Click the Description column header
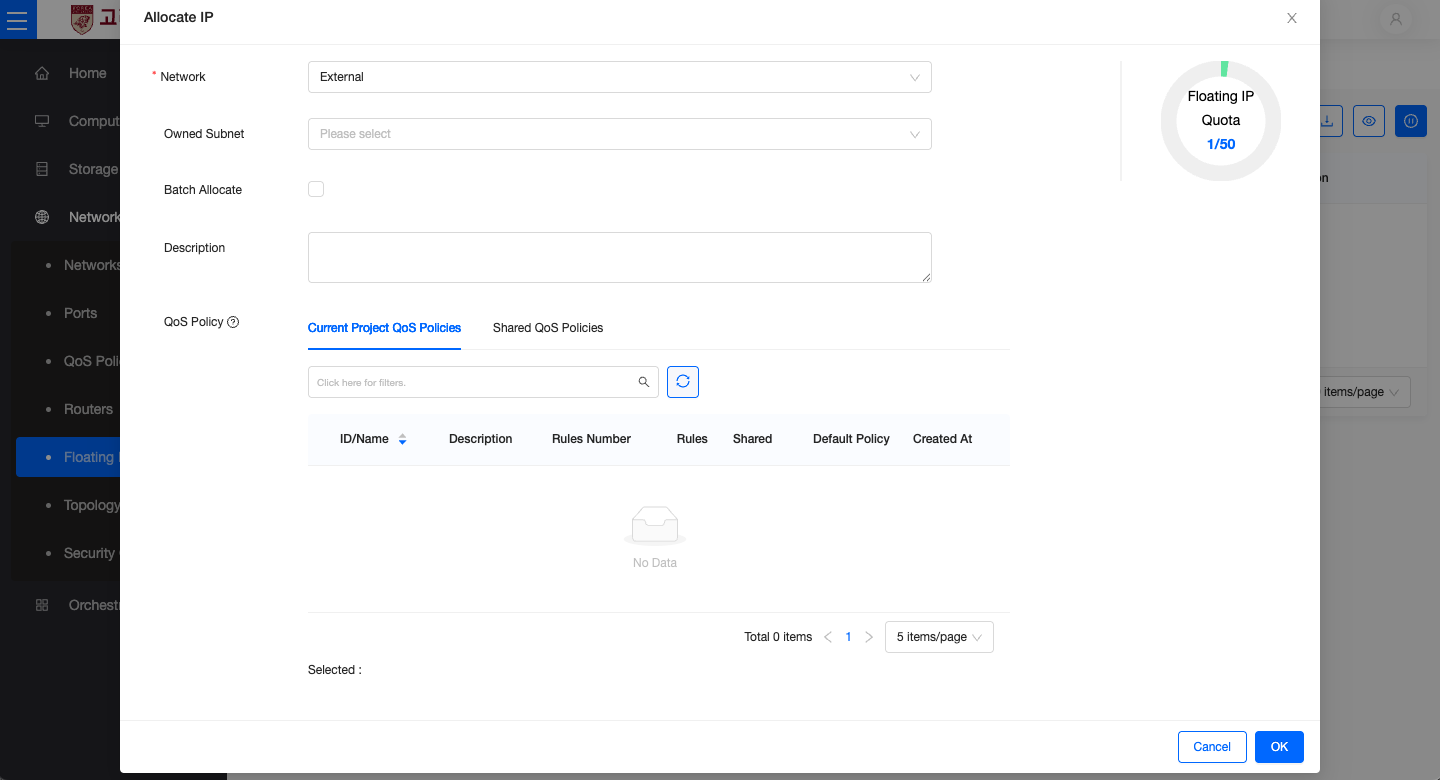The height and width of the screenshot is (780, 1440). pyautogui.click(x=480, y=439)
